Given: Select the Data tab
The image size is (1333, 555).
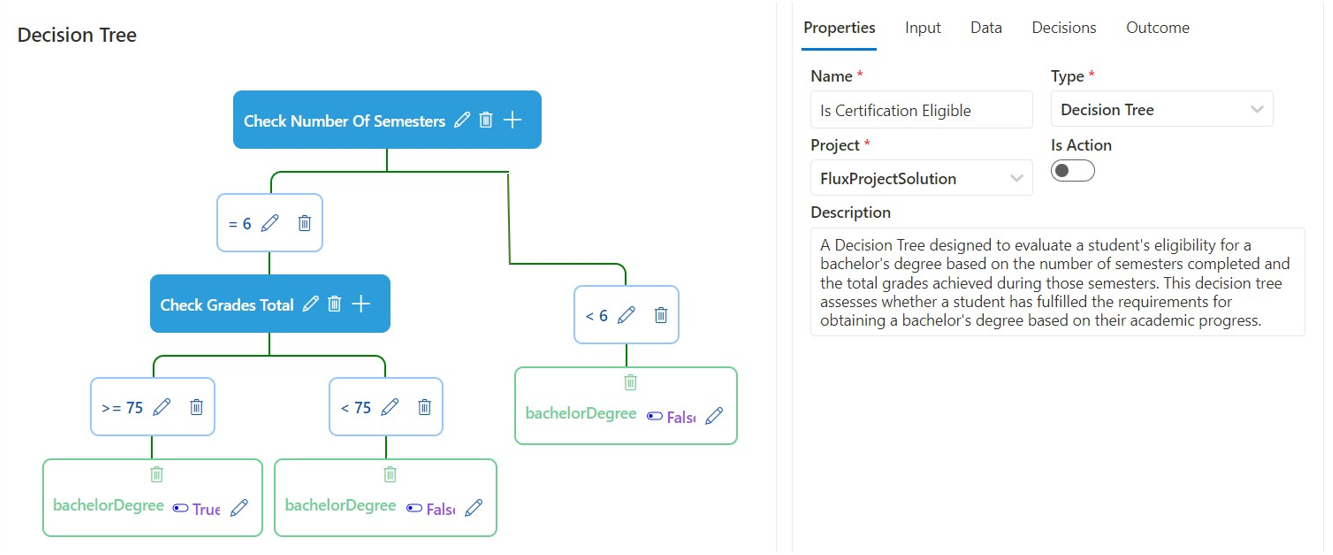Looking at the screenshot, I should (x=985, y=28).
